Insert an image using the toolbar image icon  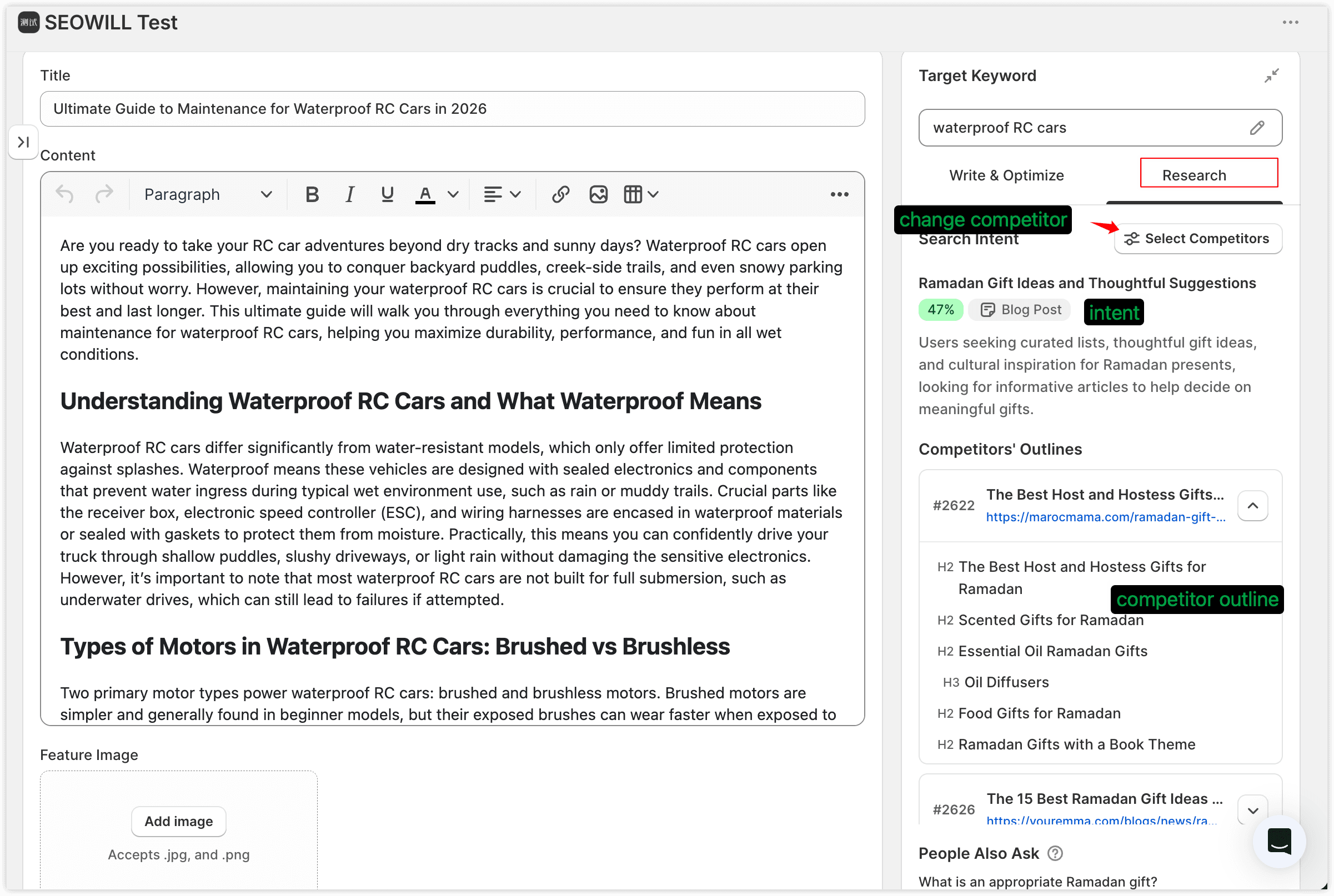[x=598, y=194]
